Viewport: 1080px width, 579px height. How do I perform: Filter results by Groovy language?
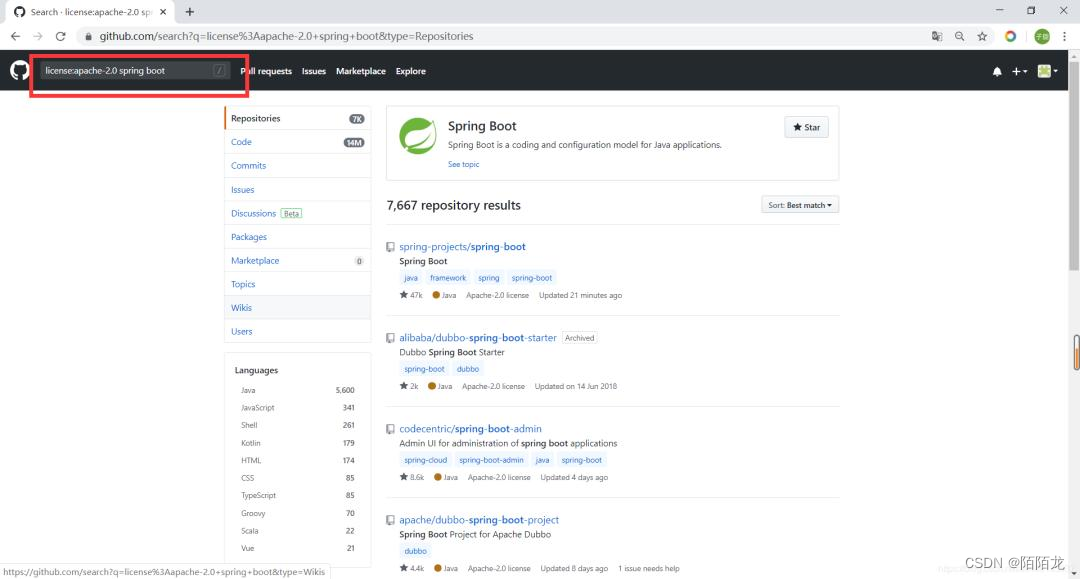click(x=298, y=513)
